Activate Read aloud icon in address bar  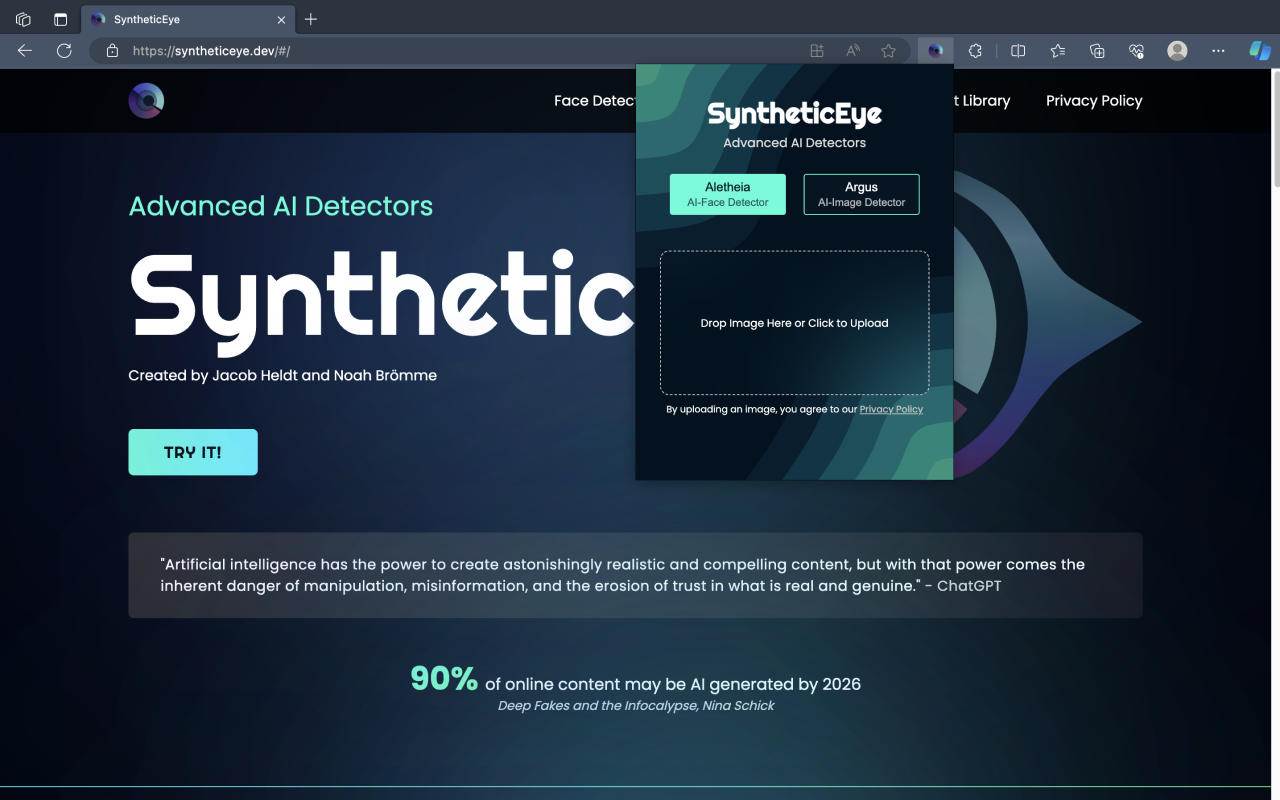pos(853,51)
